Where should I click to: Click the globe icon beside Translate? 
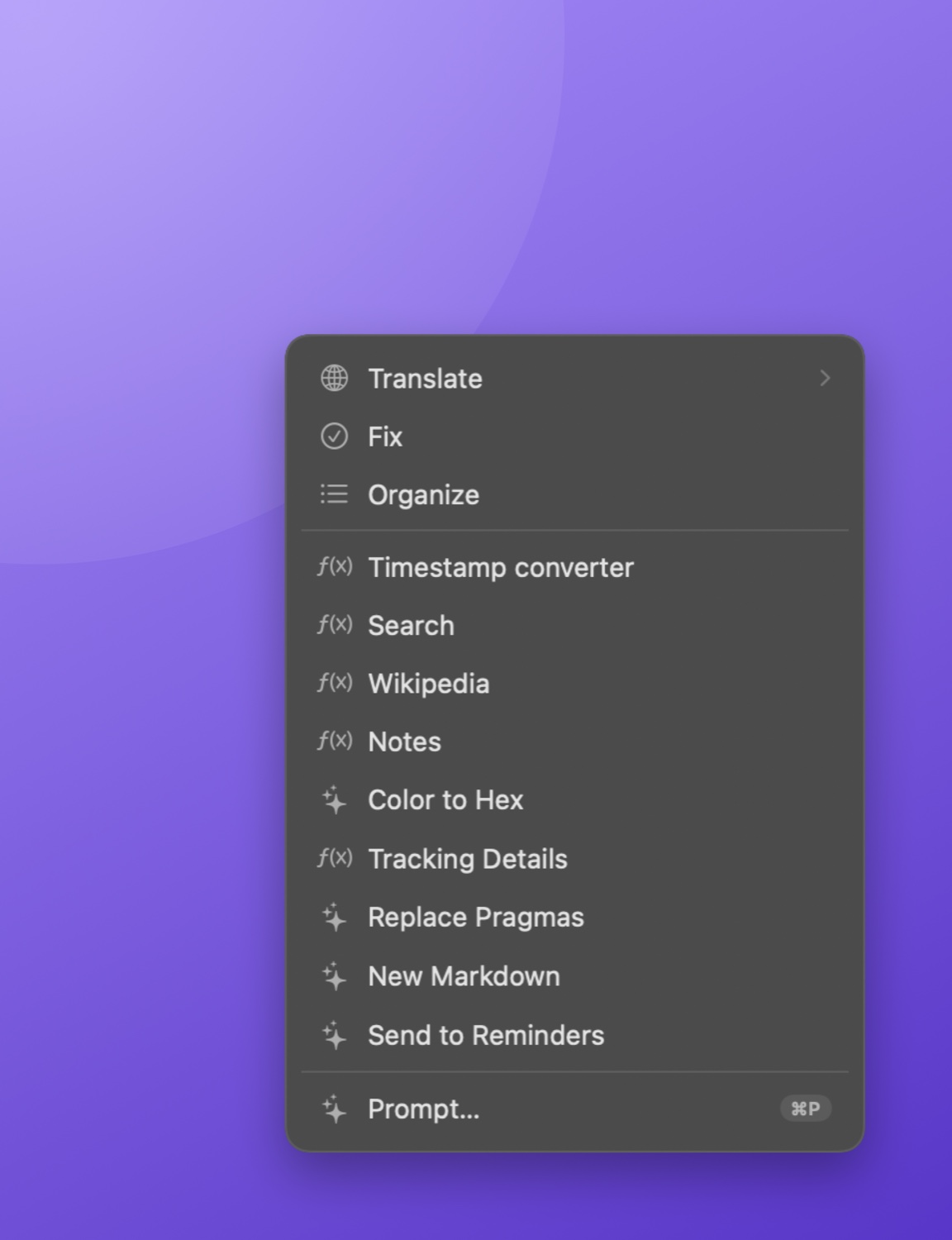point(334,378)
